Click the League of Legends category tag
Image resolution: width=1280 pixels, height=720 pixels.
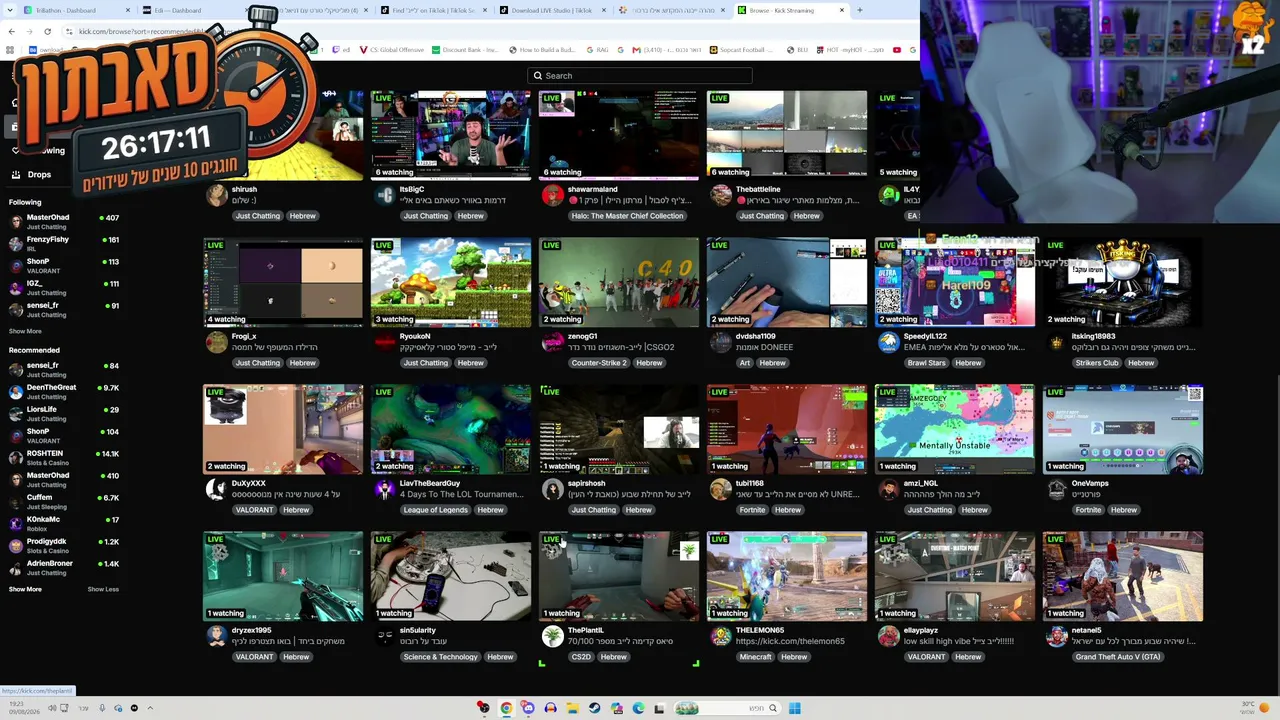[x=435, y=510]
